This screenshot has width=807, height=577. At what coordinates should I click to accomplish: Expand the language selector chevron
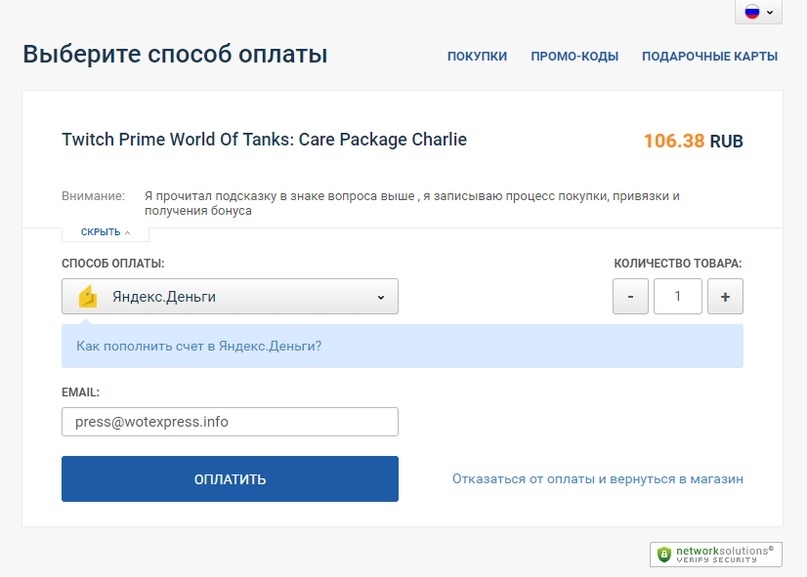[x=770, y=13]
